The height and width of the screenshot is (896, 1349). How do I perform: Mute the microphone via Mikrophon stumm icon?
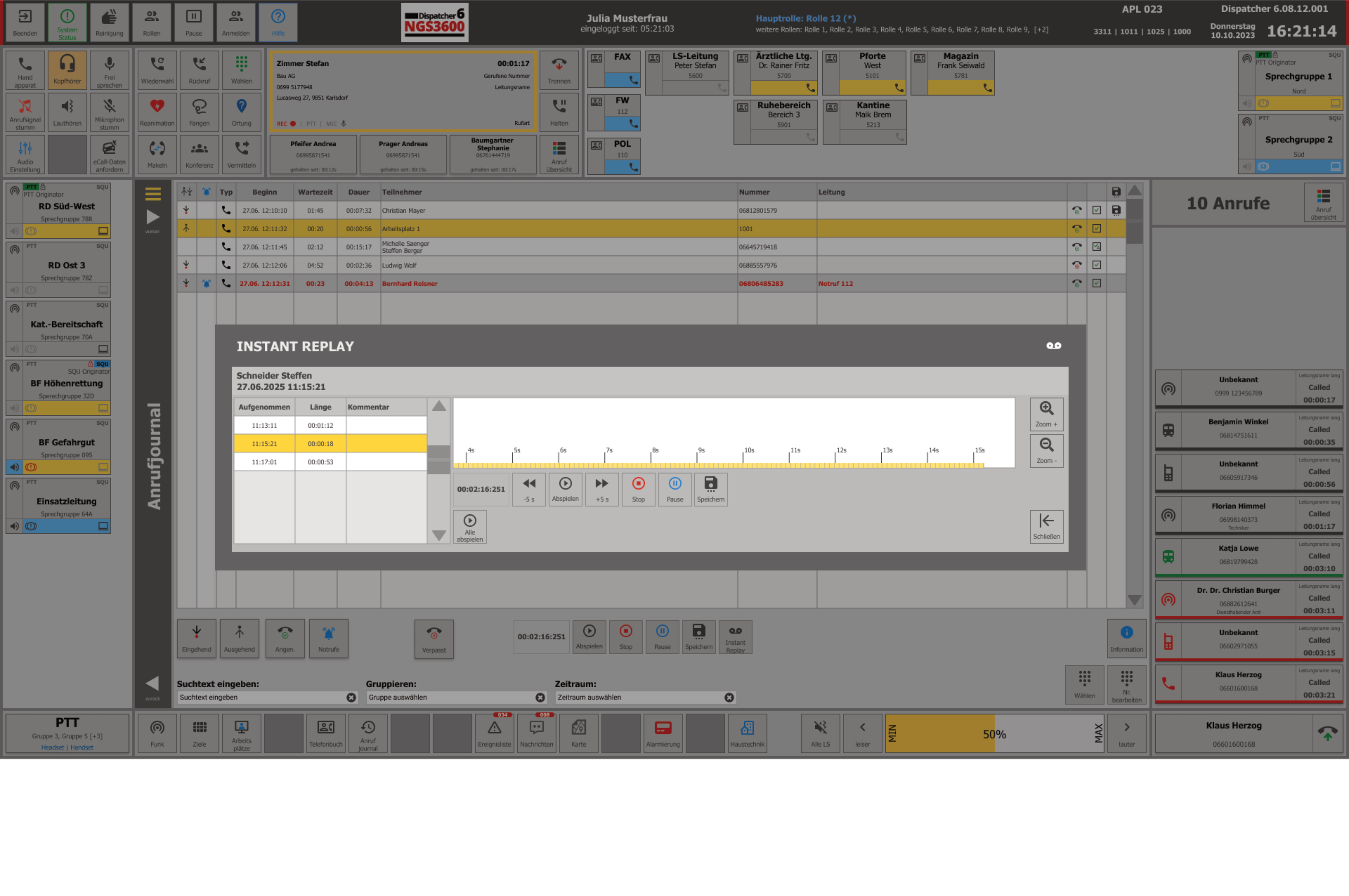click(109, 112)
